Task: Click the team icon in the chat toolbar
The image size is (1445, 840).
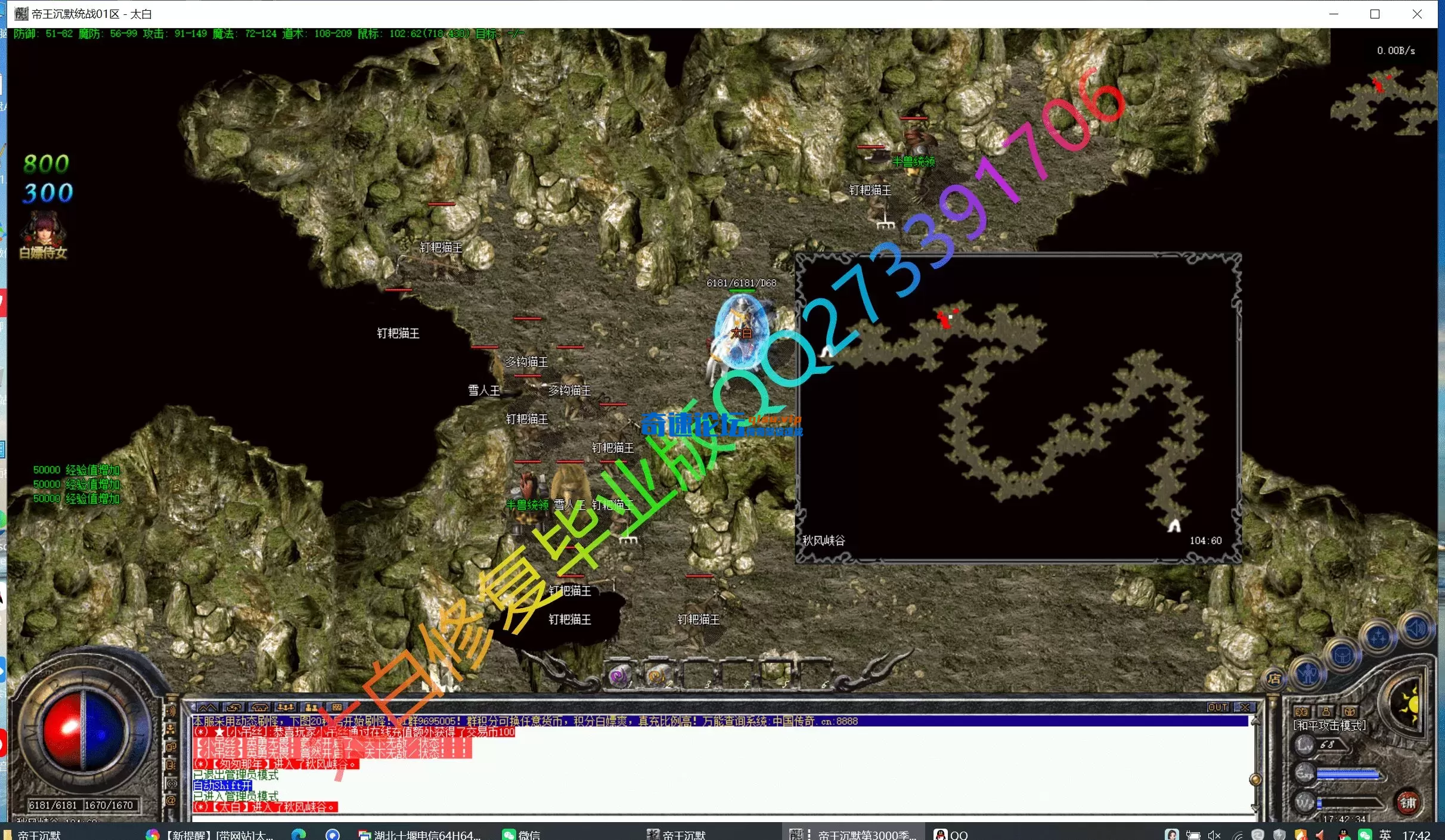Action: tap(286, 707)
